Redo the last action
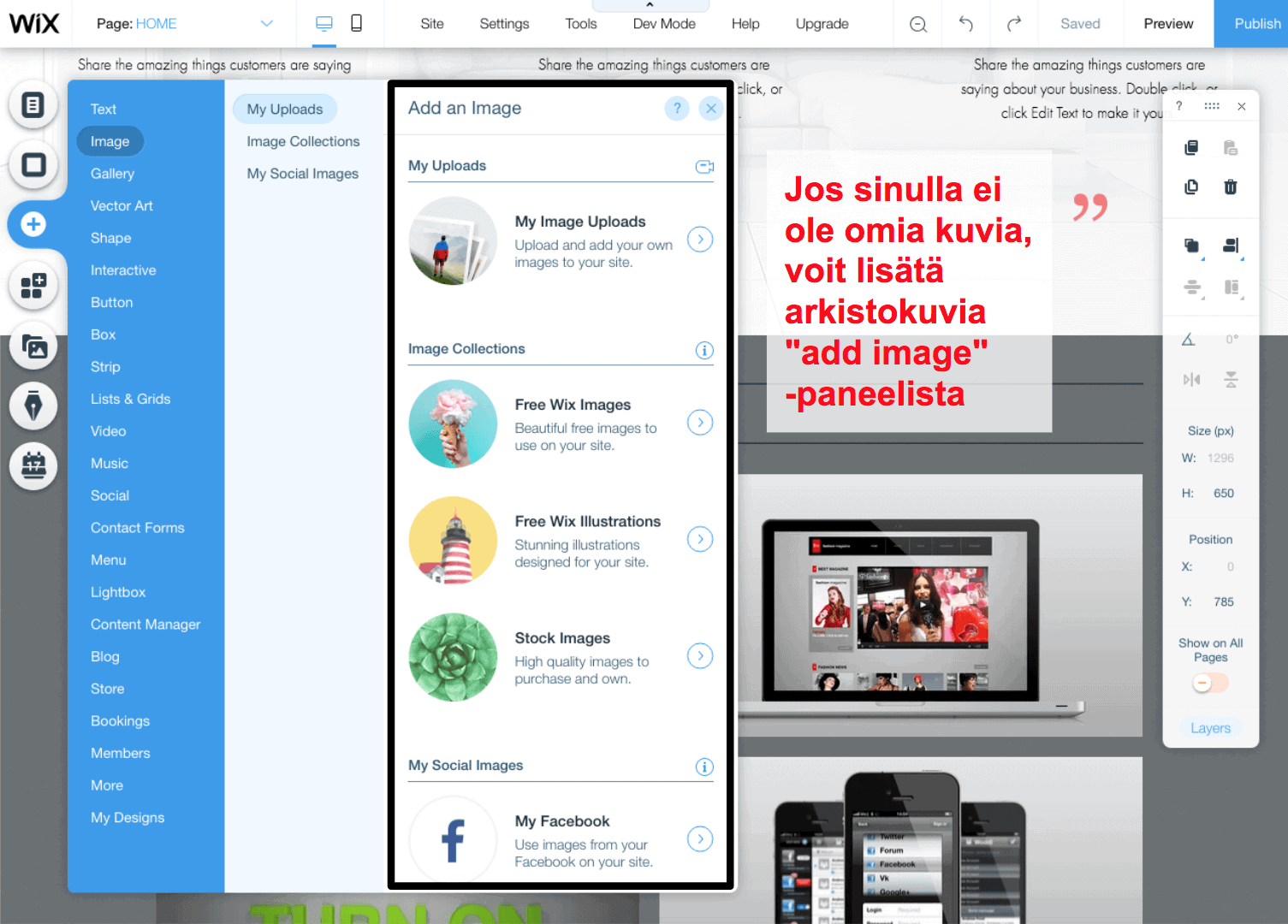Screen dimensions: 1288x924 1014,24
